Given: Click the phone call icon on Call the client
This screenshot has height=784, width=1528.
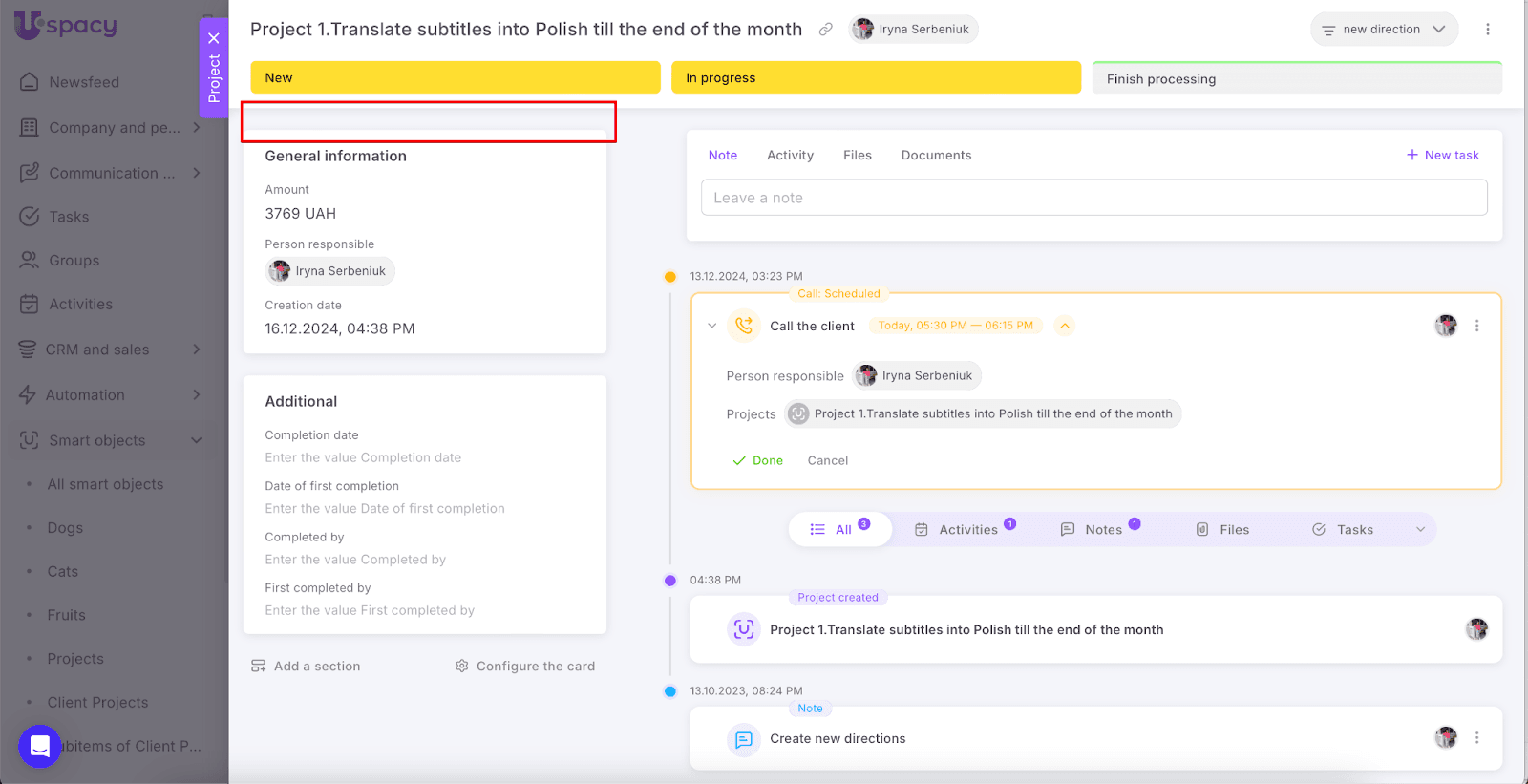Looking at the screenshot, I should tap(744, 326).
